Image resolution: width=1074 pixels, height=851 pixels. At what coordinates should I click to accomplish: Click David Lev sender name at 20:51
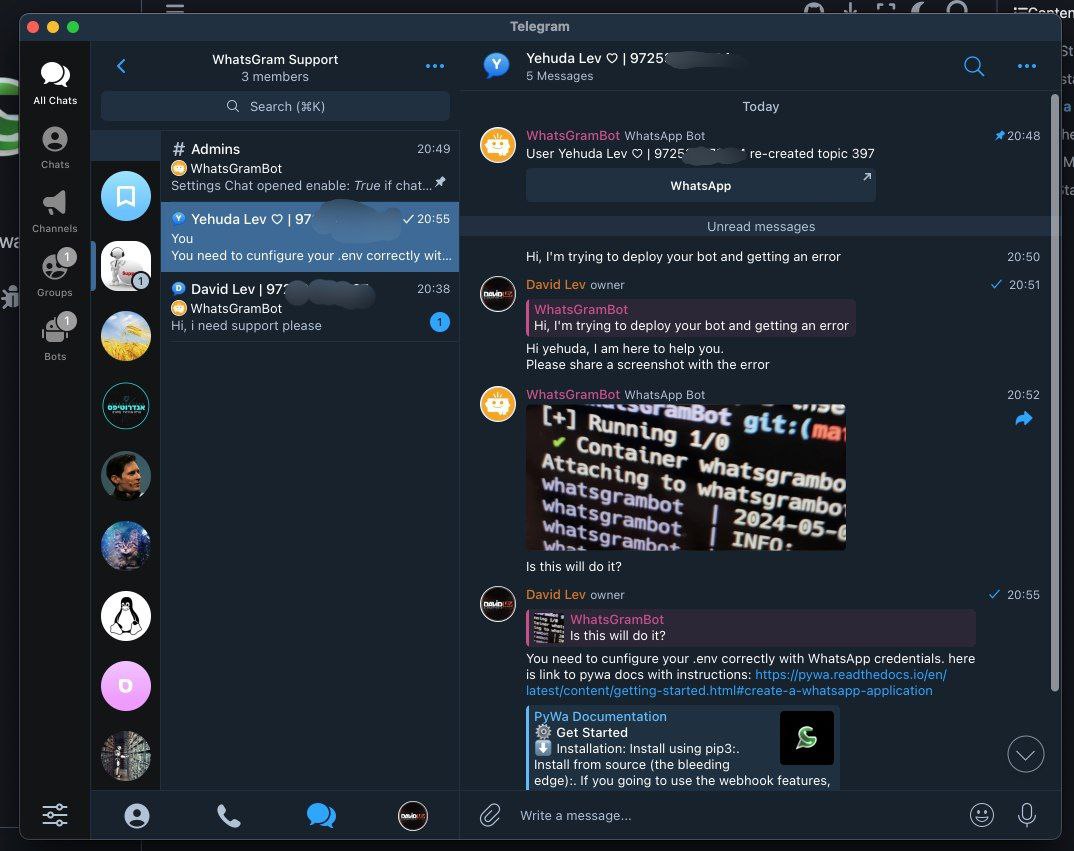coord(555,284)
